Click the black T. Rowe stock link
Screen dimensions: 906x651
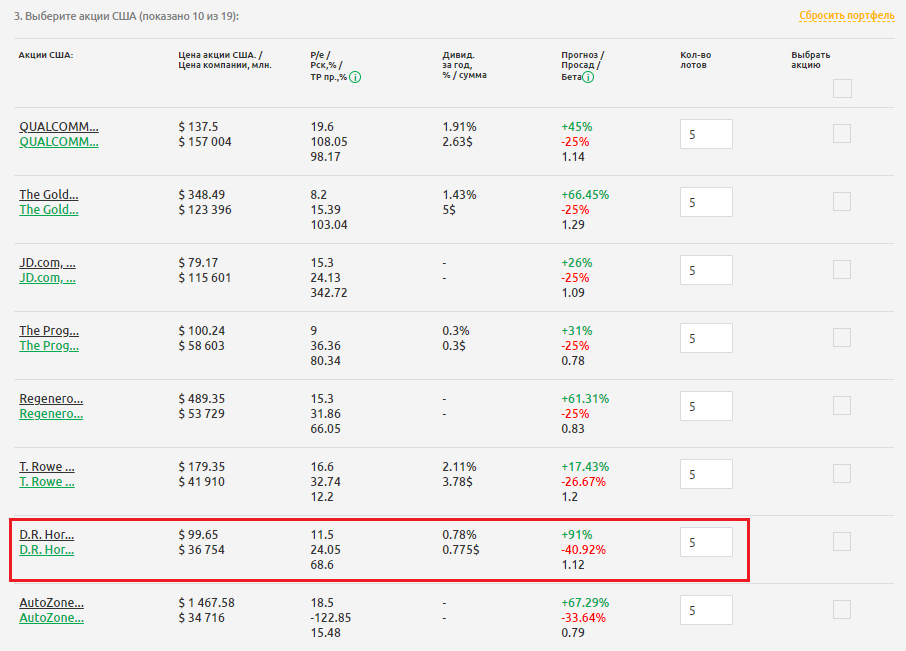47,467
